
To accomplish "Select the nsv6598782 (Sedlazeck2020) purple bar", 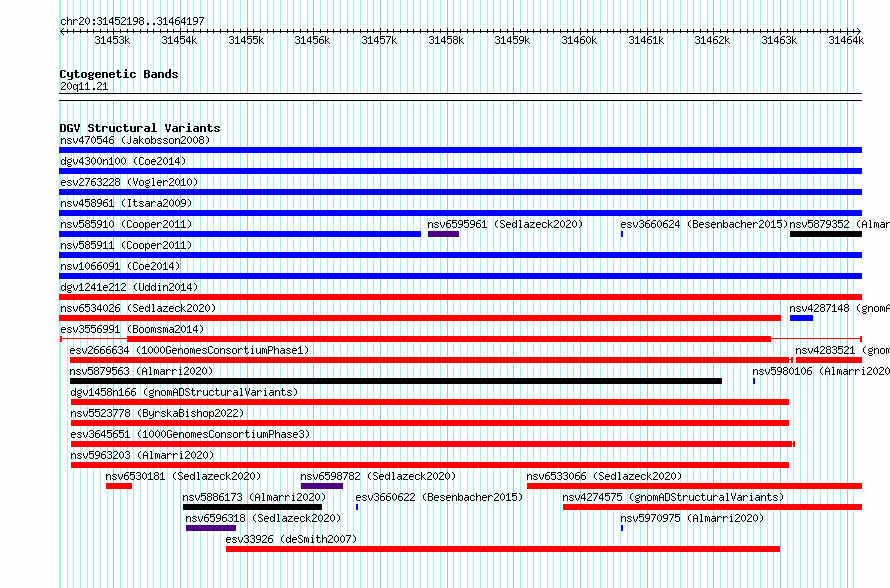I will [x=322, y=486].
